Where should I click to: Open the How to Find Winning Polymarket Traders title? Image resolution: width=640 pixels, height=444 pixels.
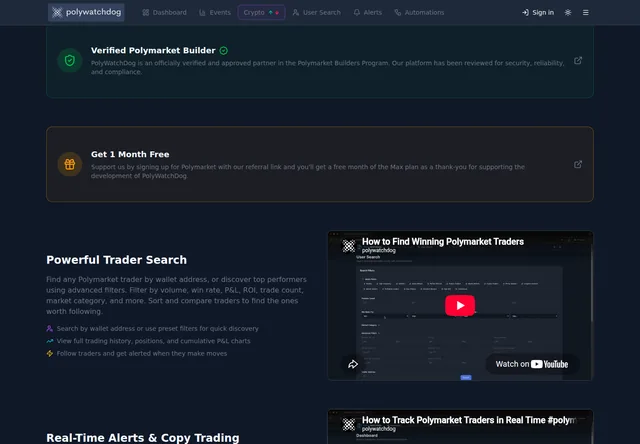(443, 242)
